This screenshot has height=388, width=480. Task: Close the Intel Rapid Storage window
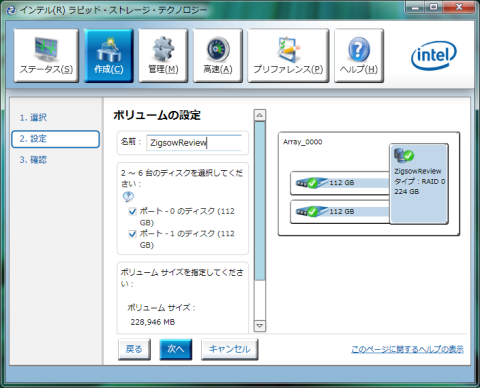(x=459, y=7)
